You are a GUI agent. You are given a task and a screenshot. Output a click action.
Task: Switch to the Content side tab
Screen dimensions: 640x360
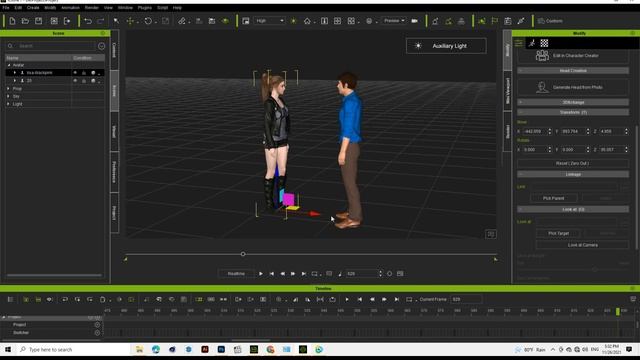pyautogui.click(x=115, y=50)
